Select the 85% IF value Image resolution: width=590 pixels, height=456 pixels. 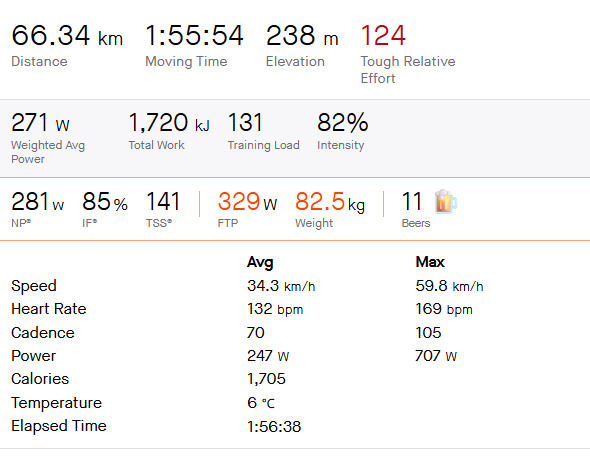pos(105,201)
